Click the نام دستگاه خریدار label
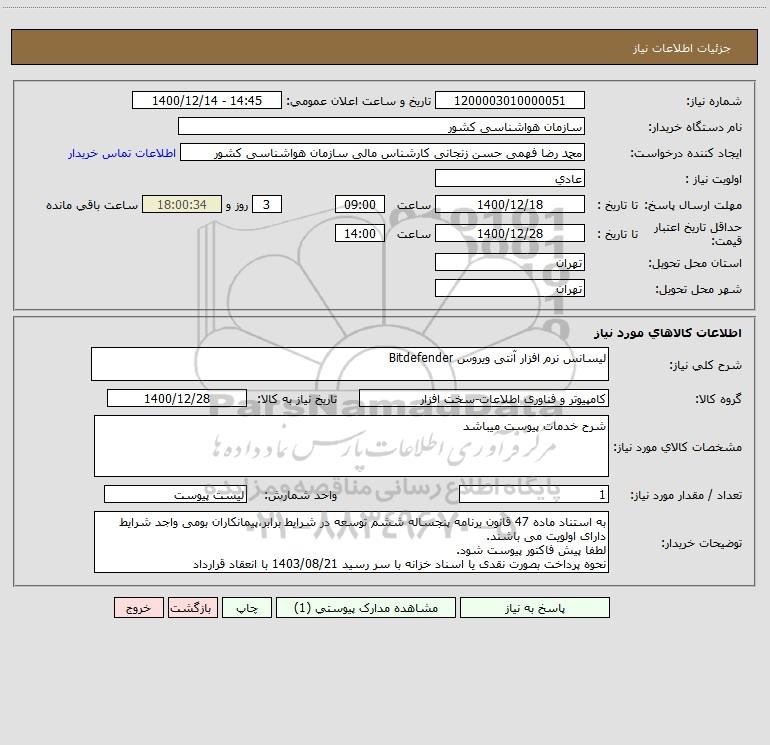770x745 pixels. [695, 128]
